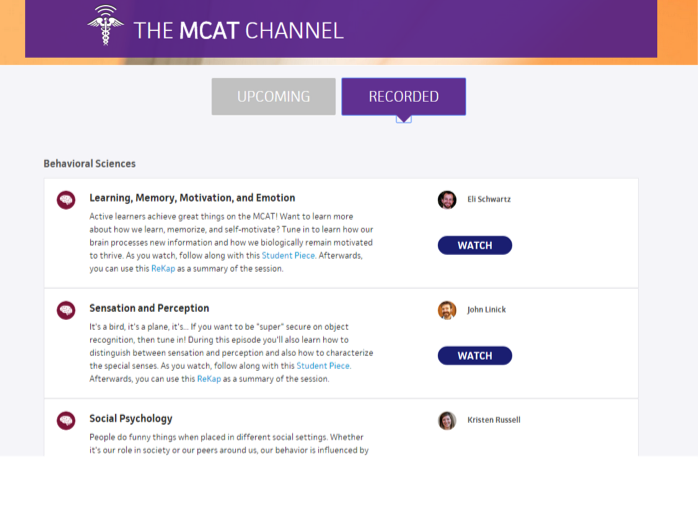The height and width of the screenshot is (516, 698).
Task: Click the MCAT Channel caduceus logo
Action: [104, 26]
